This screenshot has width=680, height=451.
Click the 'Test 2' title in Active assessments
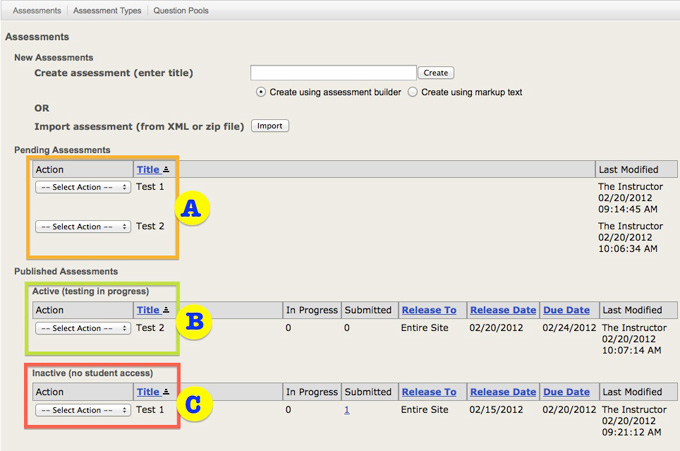(x=150, y=328)
